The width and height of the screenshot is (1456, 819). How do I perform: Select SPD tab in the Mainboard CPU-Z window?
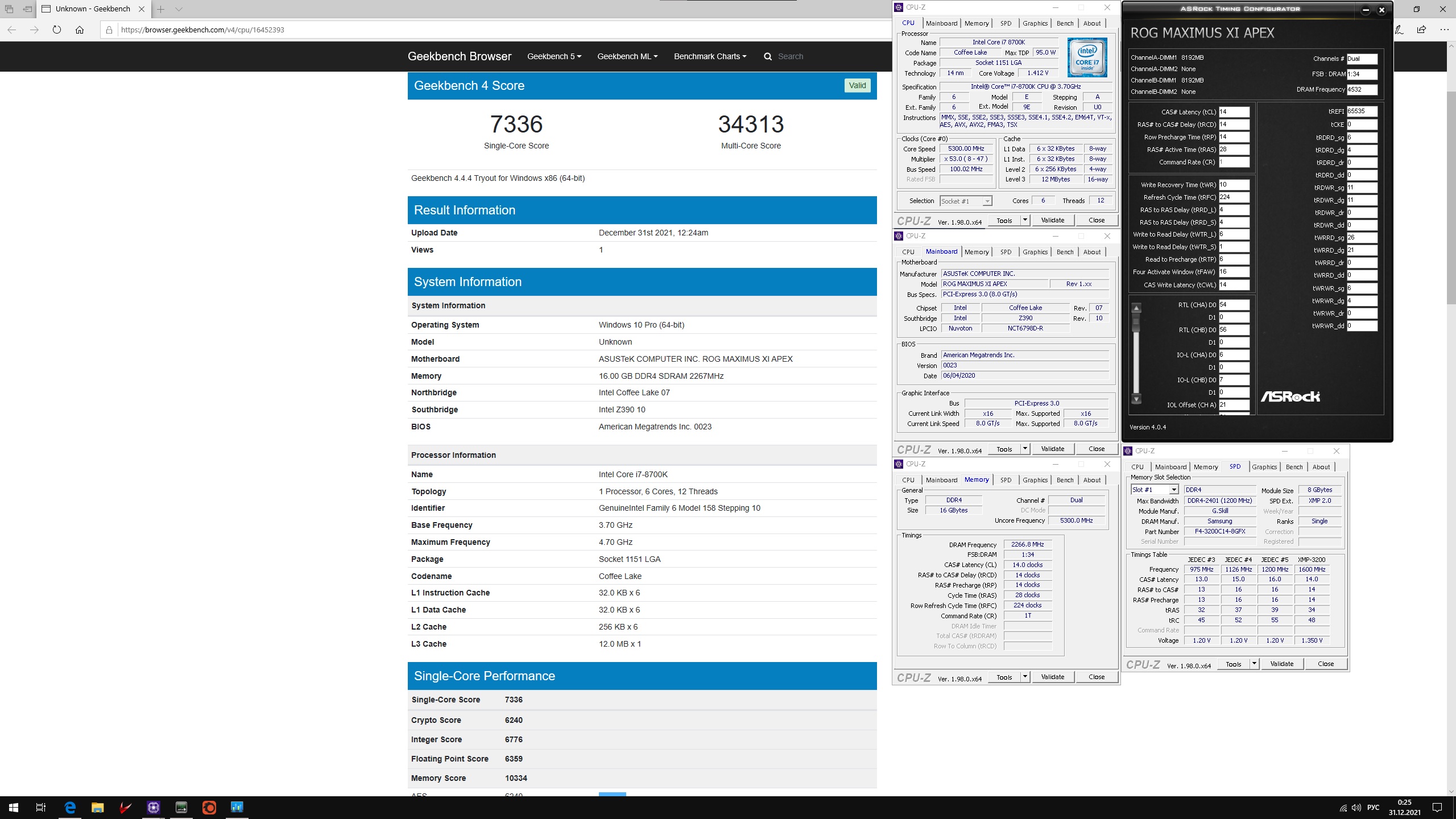click(1006, 252)
